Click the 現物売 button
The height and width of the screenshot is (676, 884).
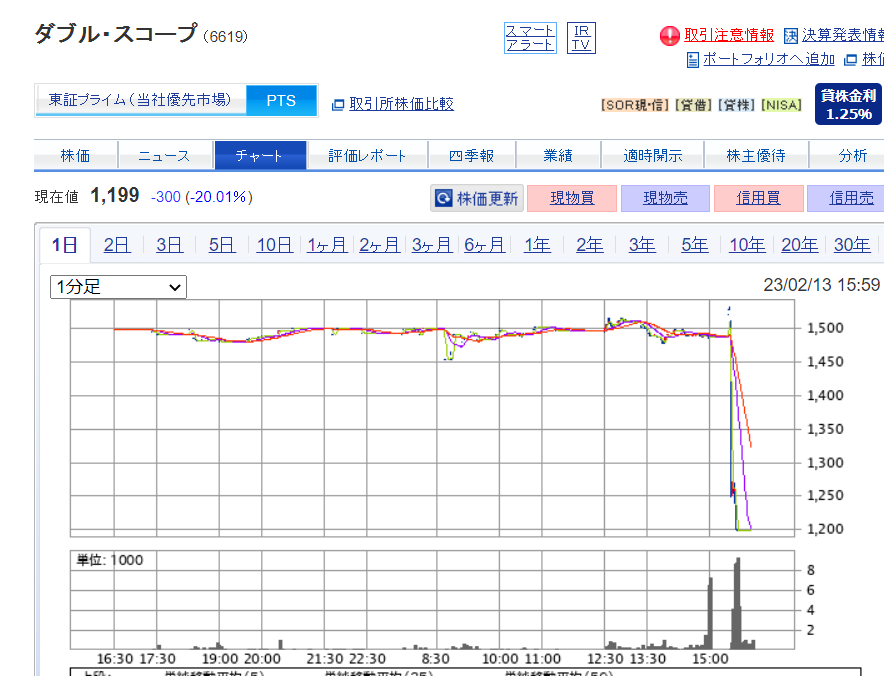pyautogui.click(x=665, y=198)
